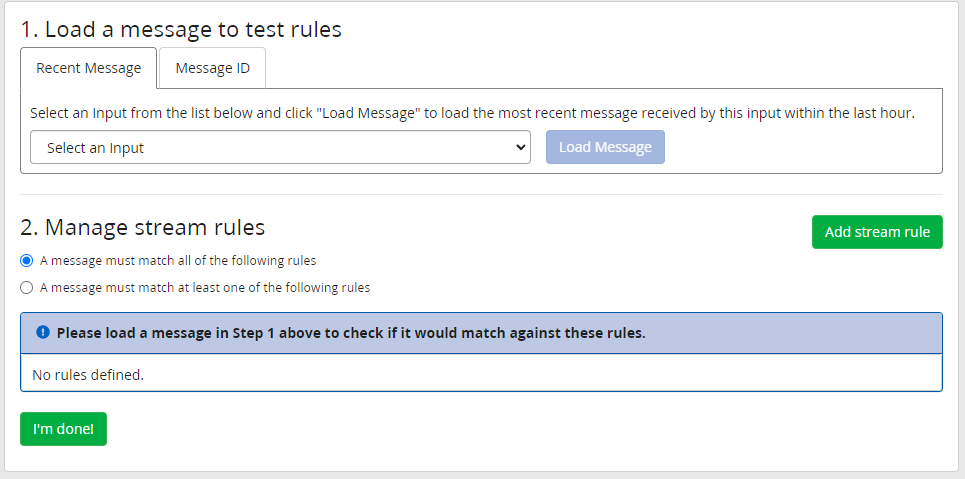Choose the match at least one radio button
The image size is (965, 479).
[x=27, y=288]
